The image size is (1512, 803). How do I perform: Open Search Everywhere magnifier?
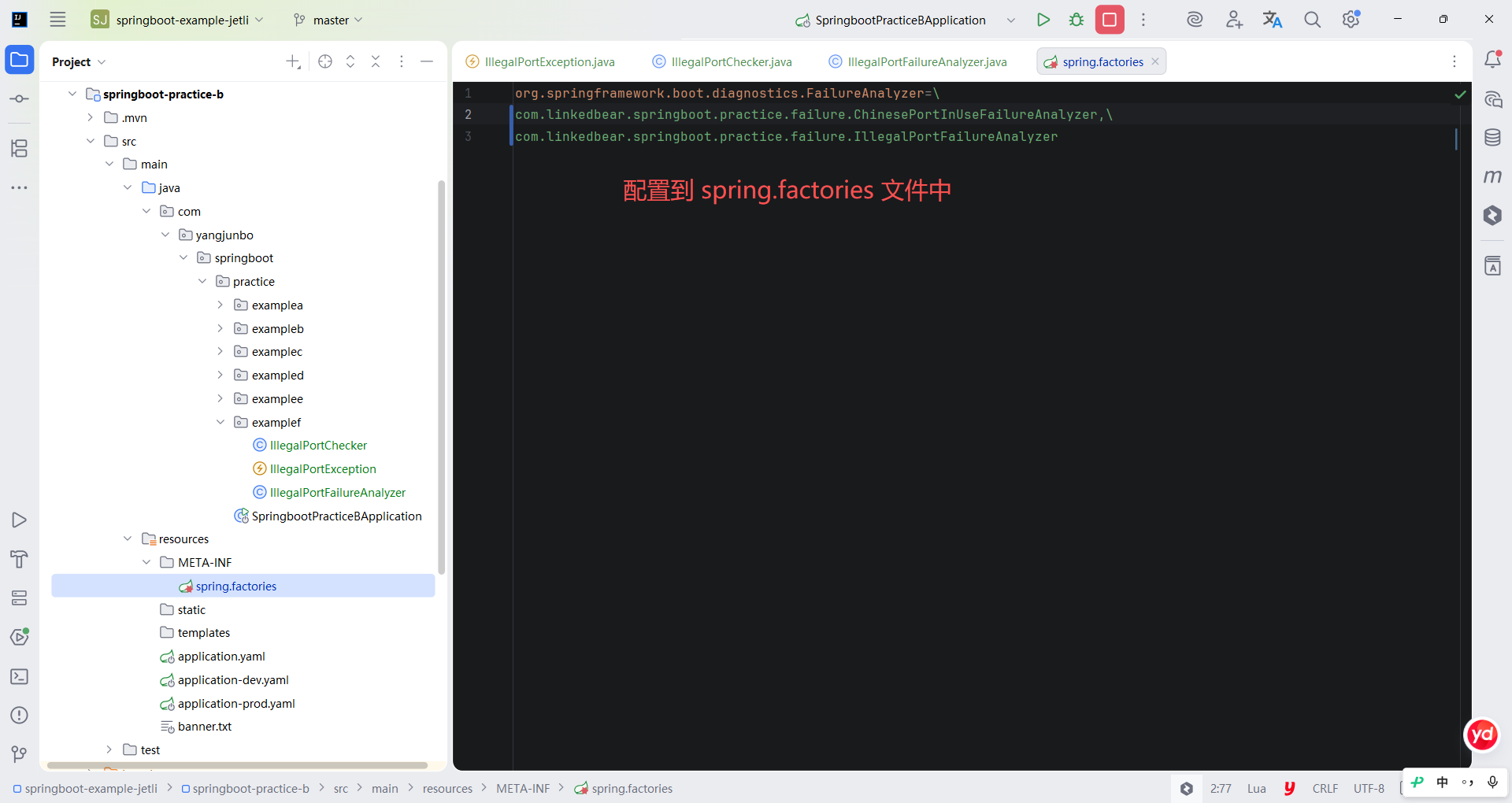click(x=1312, y=20)
